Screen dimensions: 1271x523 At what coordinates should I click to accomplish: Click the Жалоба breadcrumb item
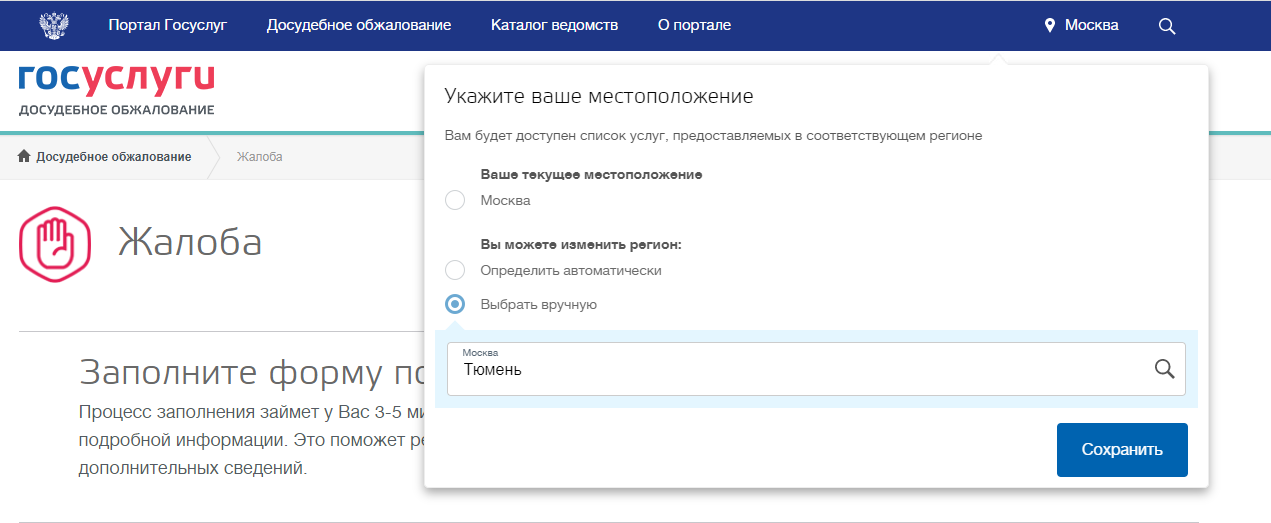pos(259,157)
